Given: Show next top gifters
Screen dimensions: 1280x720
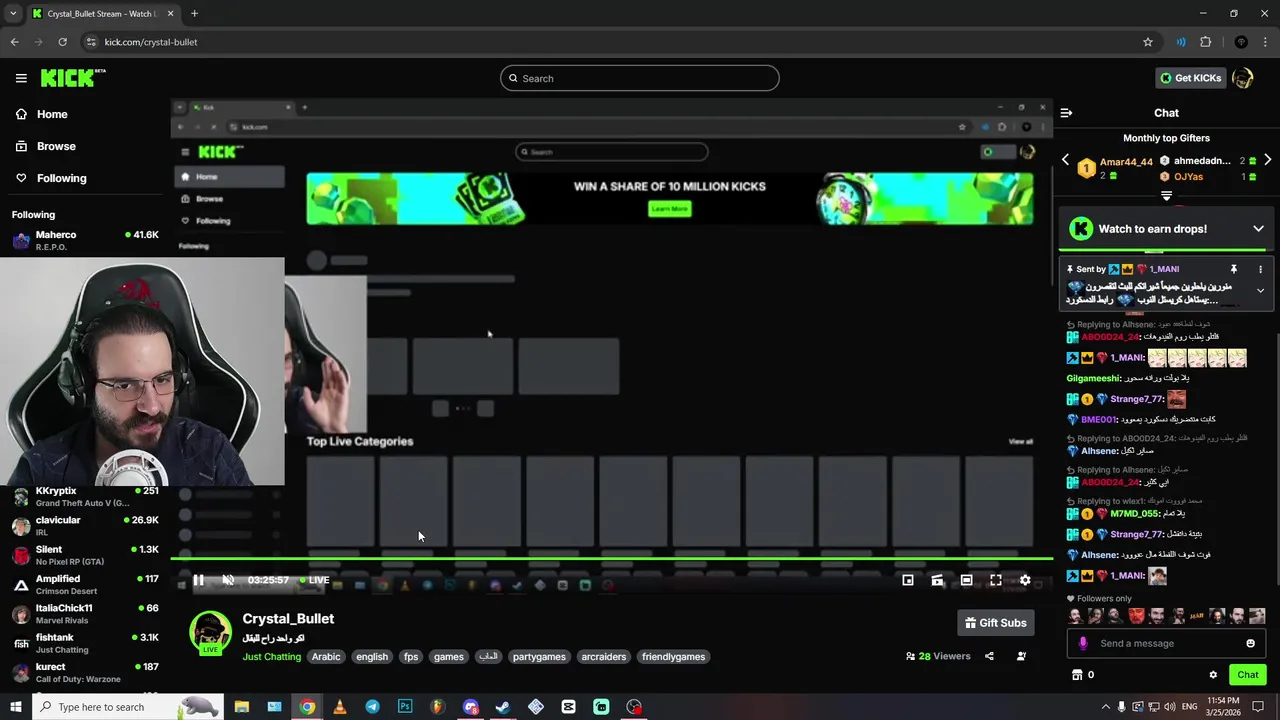Looking at the screenshot, I should tap(1267, 160).
